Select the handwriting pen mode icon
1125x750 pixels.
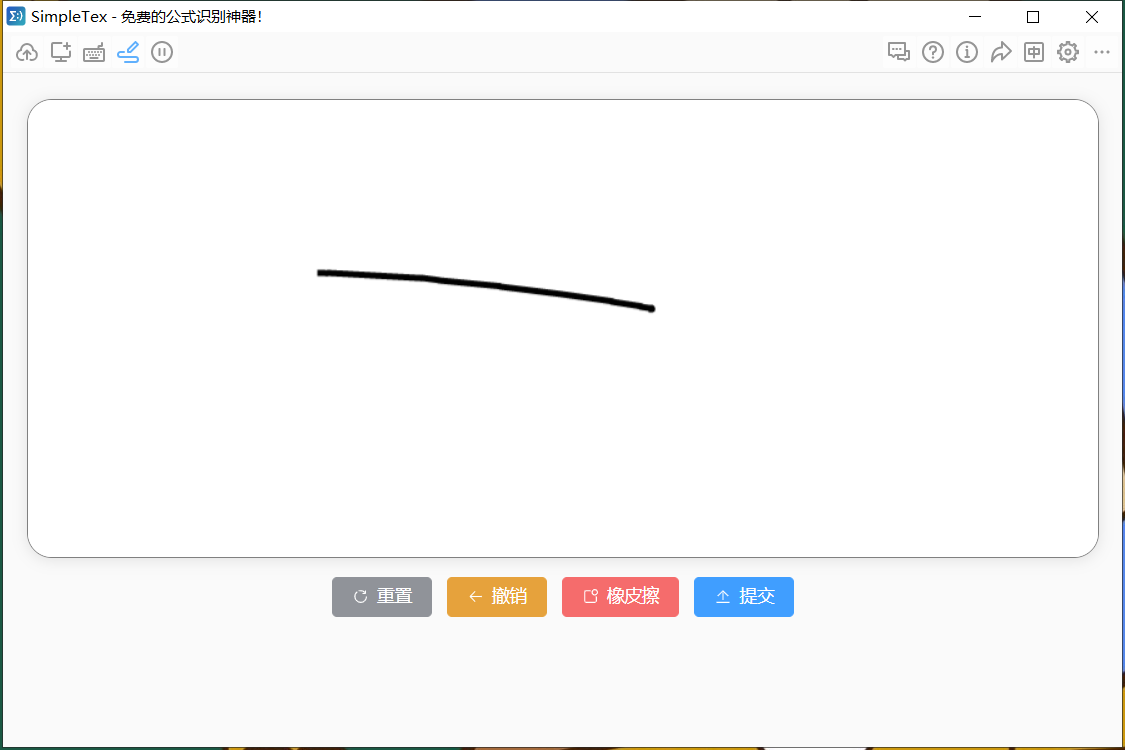click(128, 53)
